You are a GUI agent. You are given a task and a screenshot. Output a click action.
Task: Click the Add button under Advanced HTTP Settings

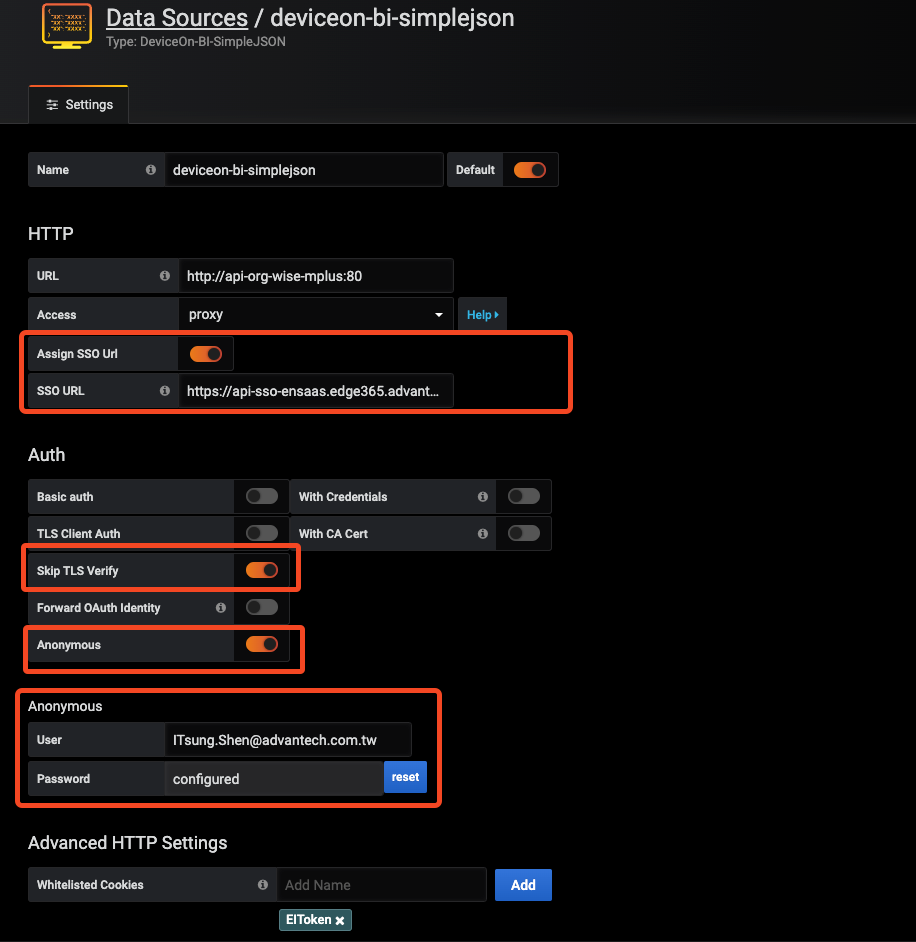coord(523,884)
